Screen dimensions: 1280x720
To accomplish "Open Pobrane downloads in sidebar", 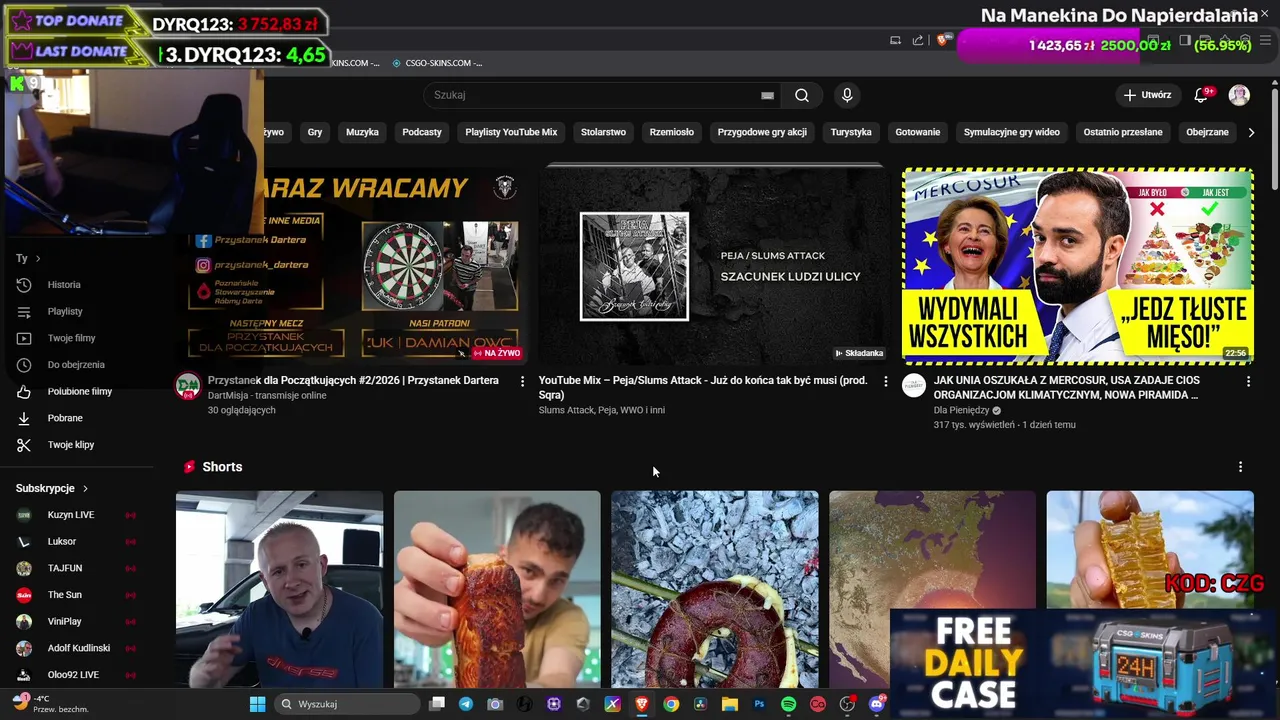I will pos(65,418).
